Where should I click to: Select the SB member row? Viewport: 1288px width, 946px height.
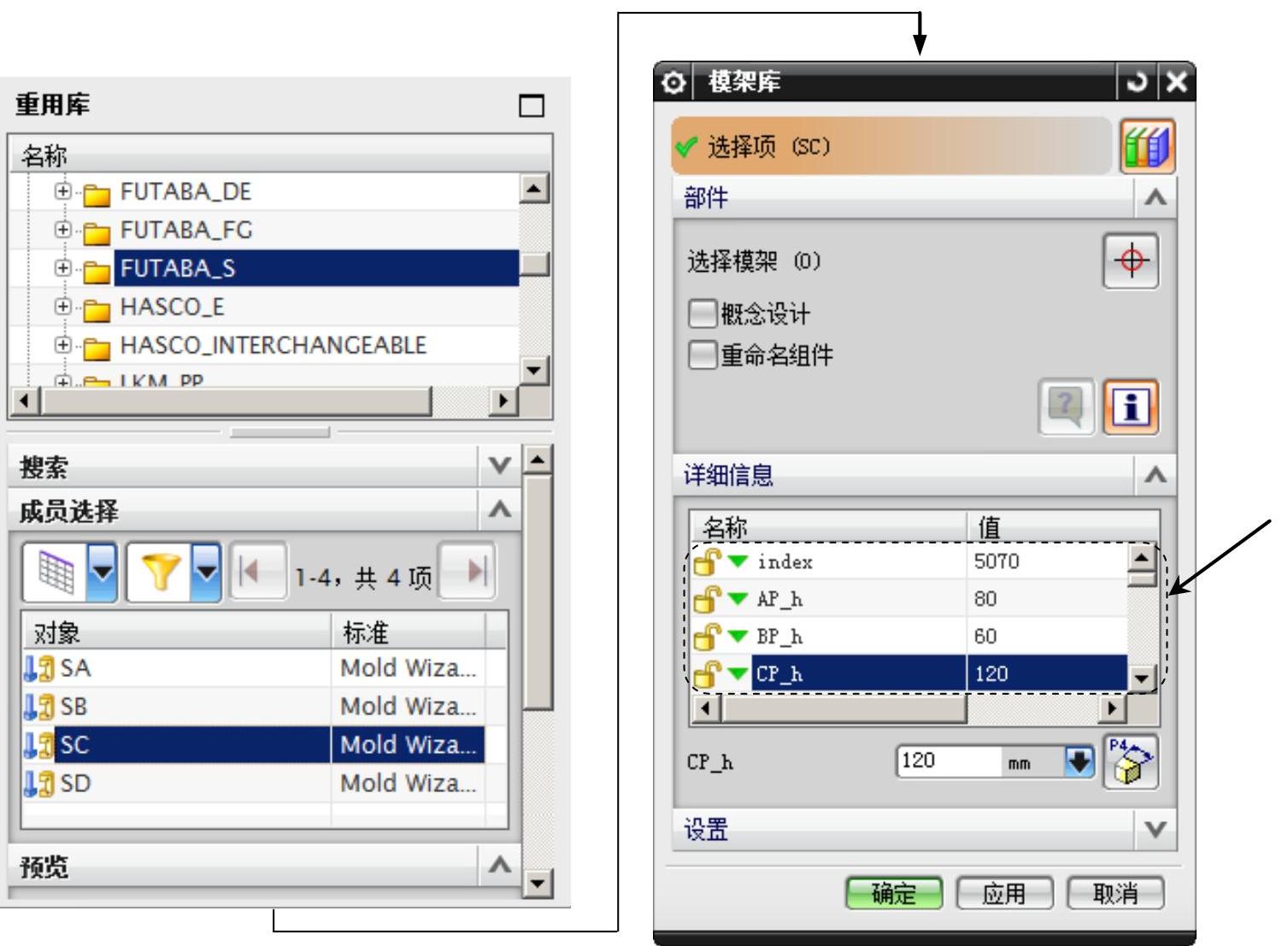254,707
